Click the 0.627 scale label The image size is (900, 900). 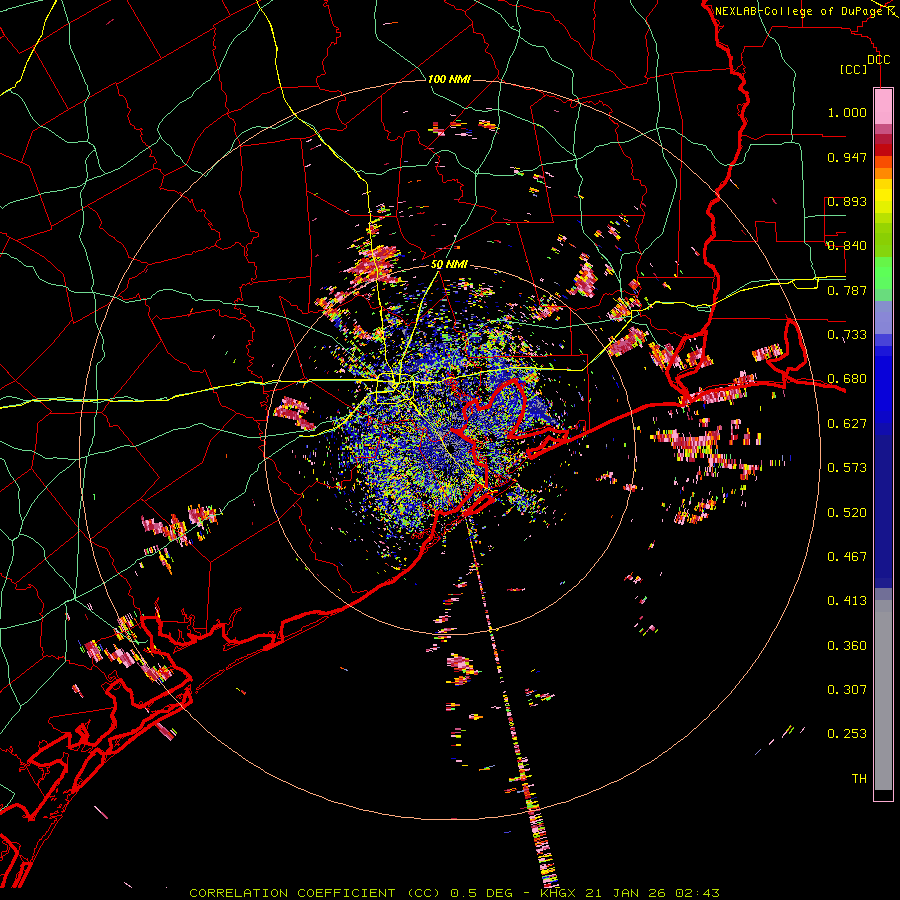click(x=847, y=424)
